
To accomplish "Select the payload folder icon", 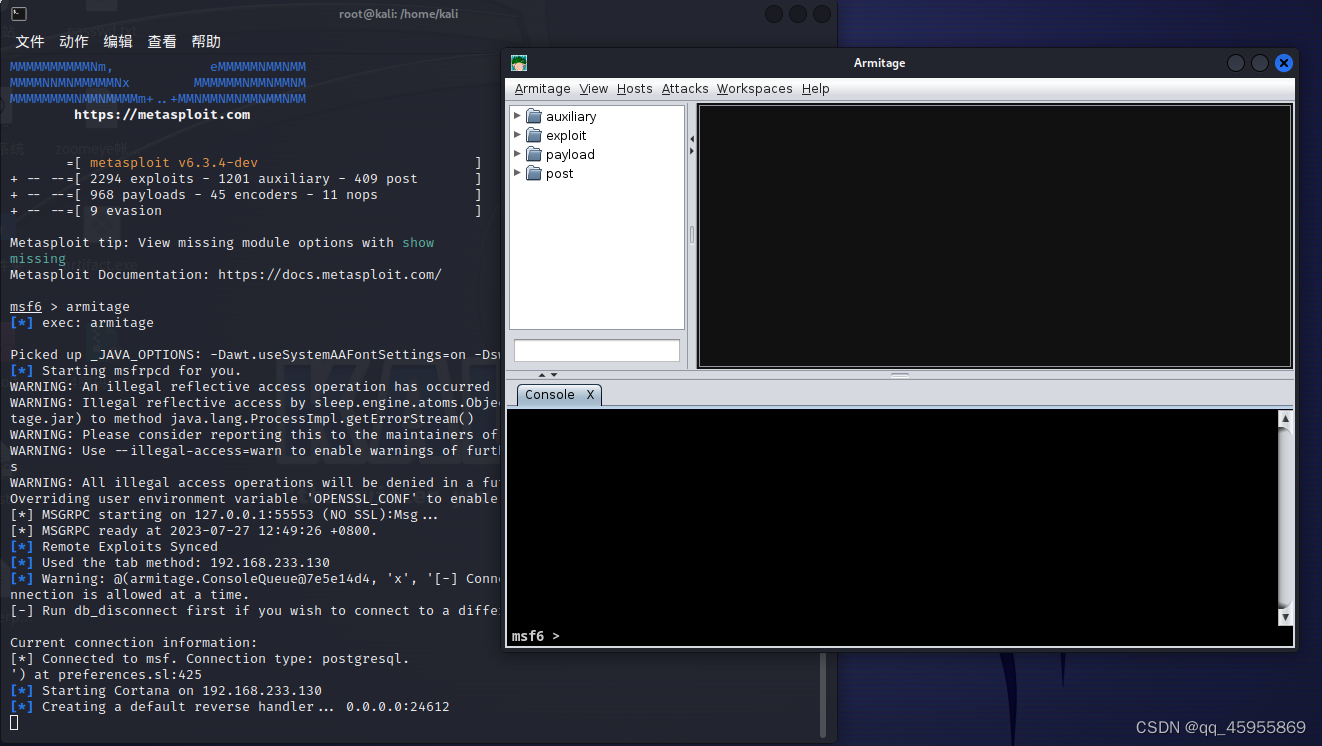I will [533, 154].
